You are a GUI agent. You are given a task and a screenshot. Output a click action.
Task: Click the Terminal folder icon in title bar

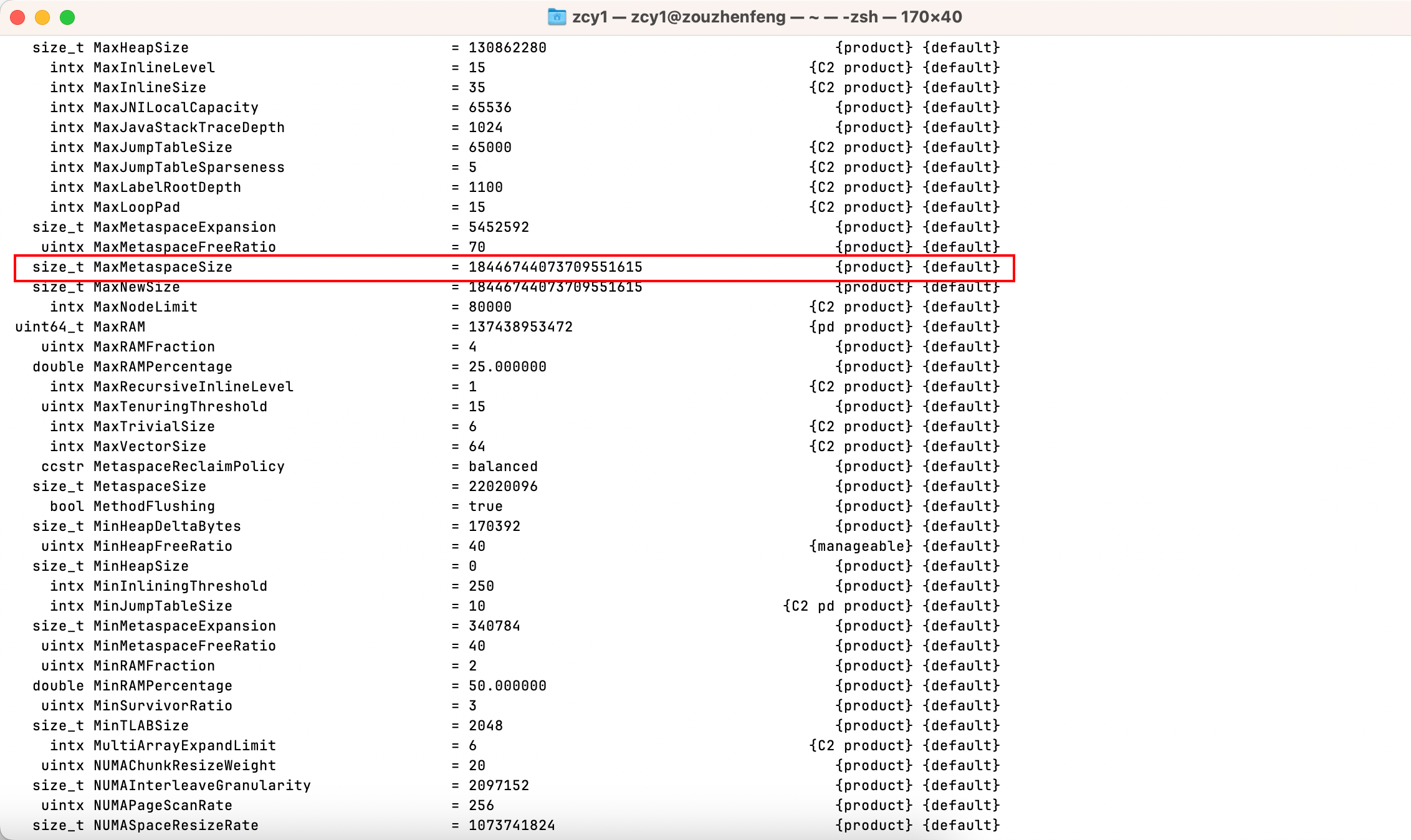pyautogui.click(x=557, y=17)
